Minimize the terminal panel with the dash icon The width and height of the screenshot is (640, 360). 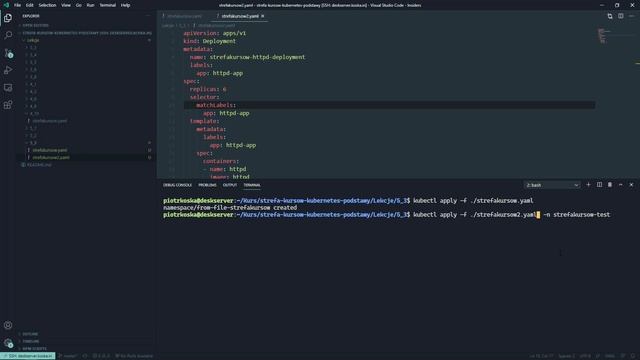click(620, 185)
